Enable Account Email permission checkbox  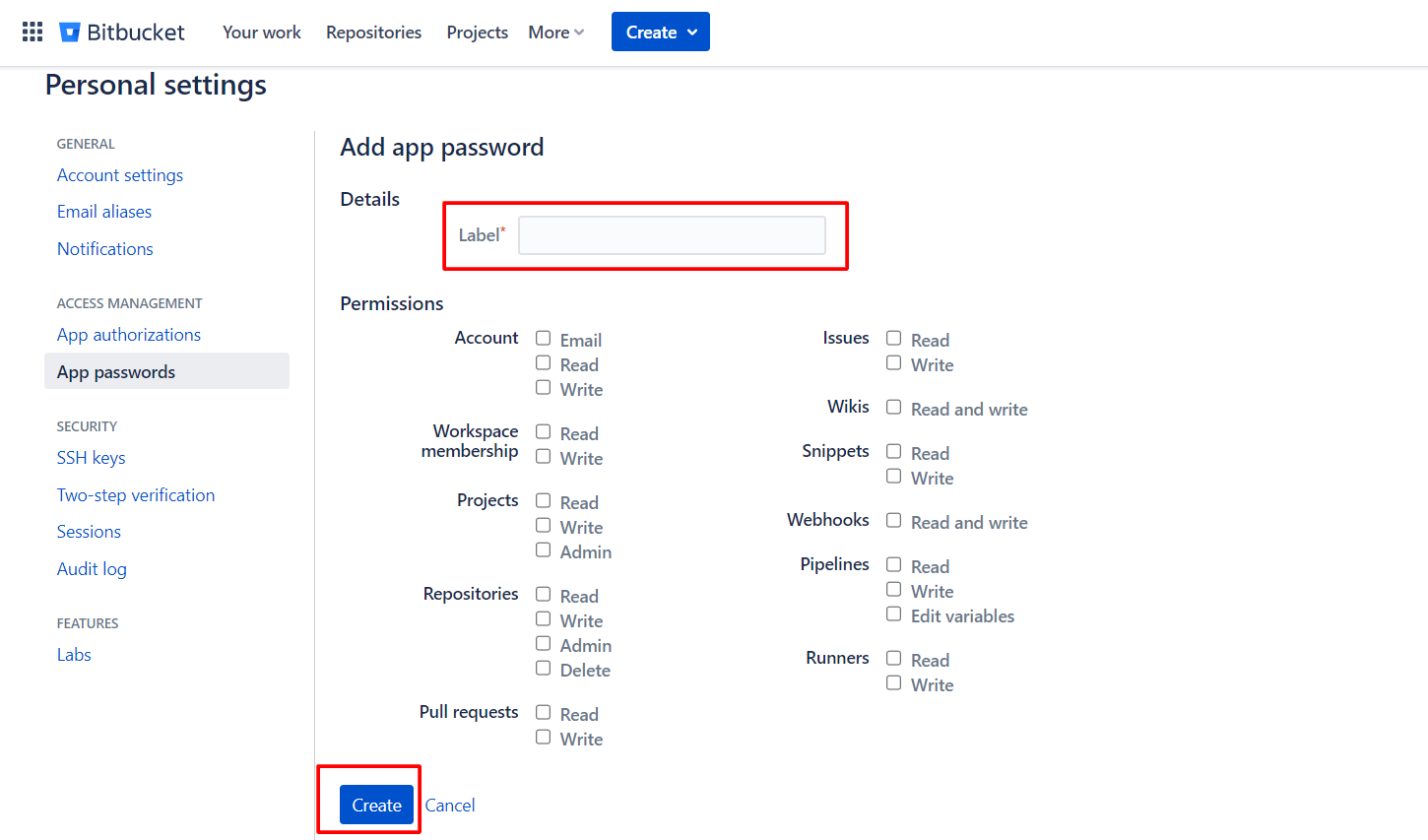tap(543, 339)
